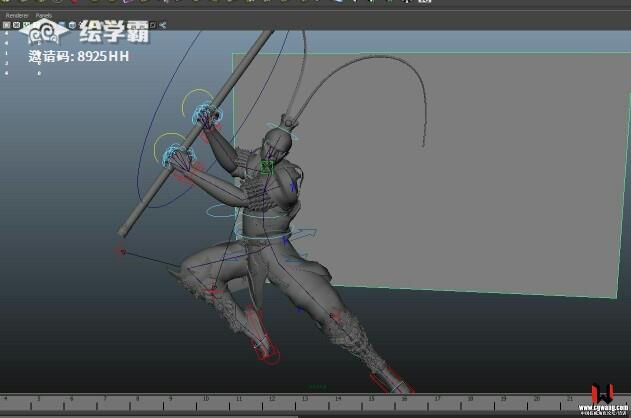Click the small square icon beside the share-shaped icon
631x418 pixels.
pyautogui.click(x=153, y=25)
